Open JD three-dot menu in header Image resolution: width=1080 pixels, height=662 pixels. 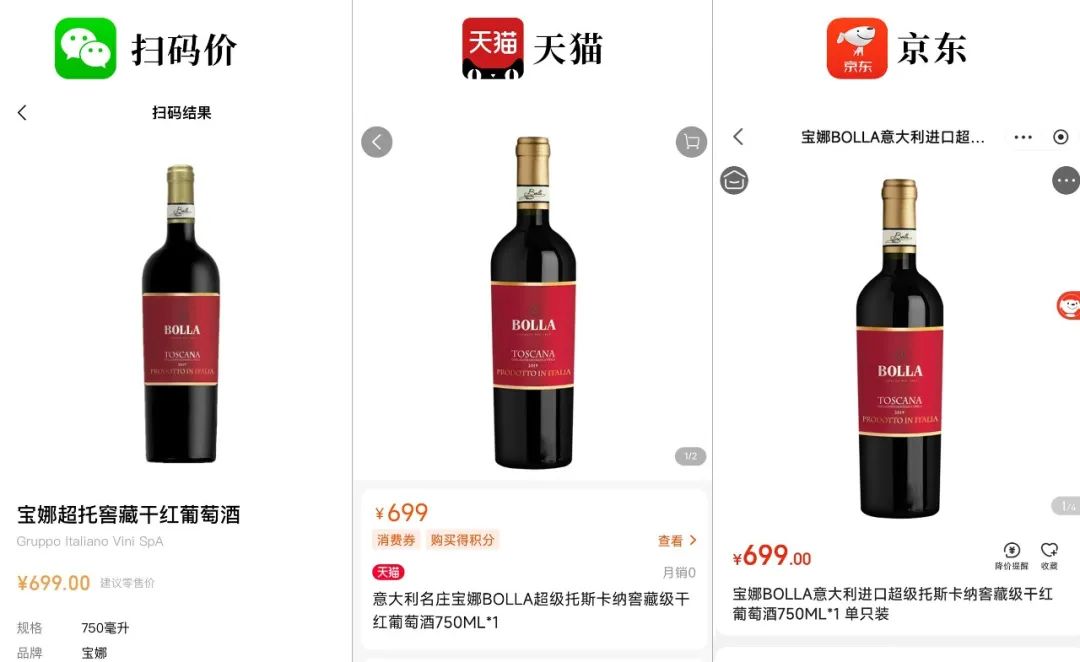tap(1023, 137)
